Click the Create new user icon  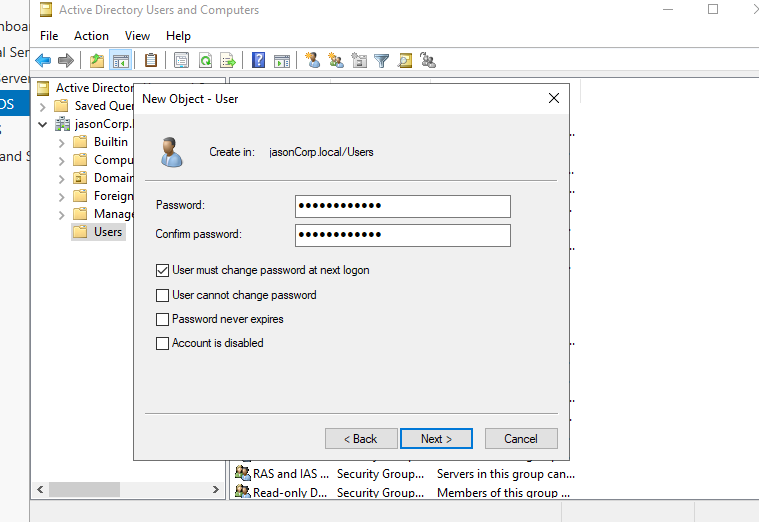tap(313, 60)
